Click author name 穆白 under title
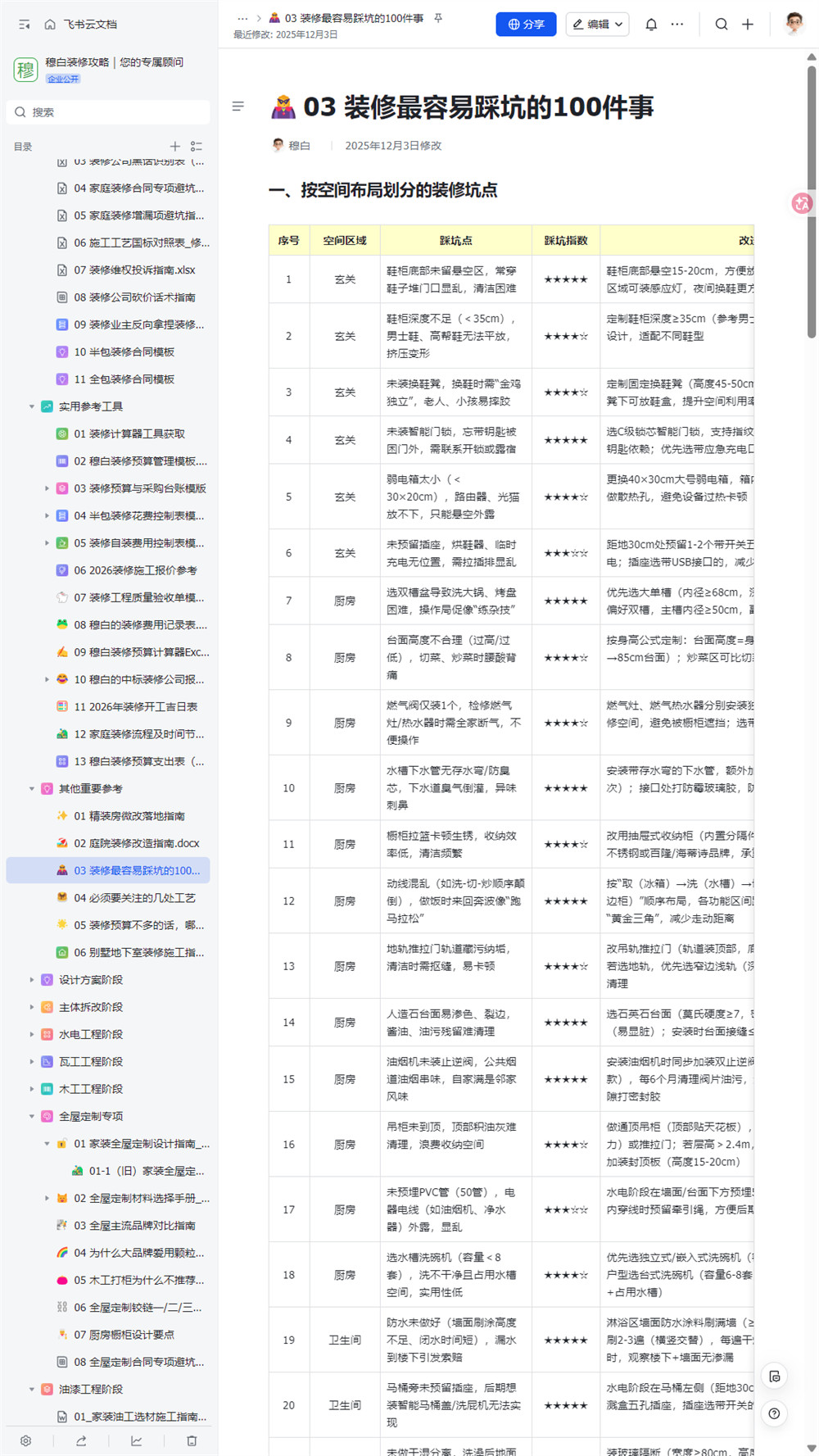Image resolution: width=819 pixels, height=1456 pixels. [300, 146]
